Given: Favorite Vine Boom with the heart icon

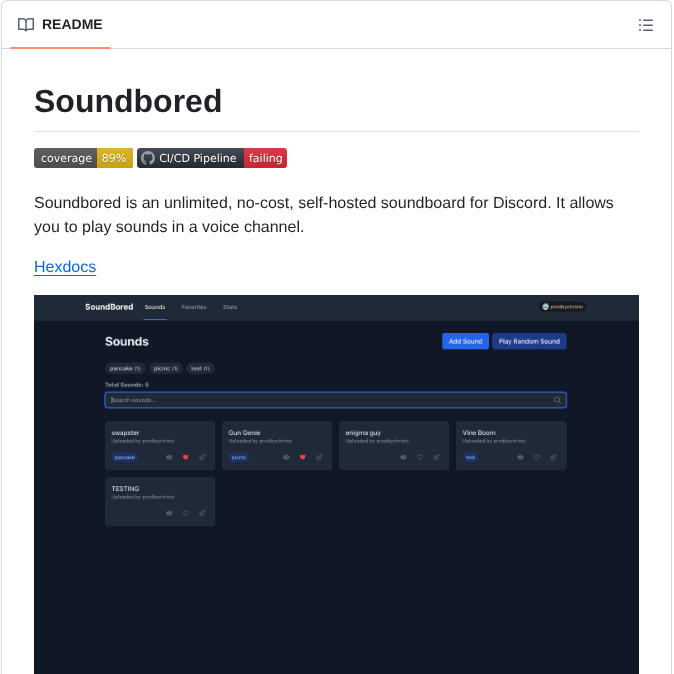Looking at the screenshot, I should click(536, 457).
